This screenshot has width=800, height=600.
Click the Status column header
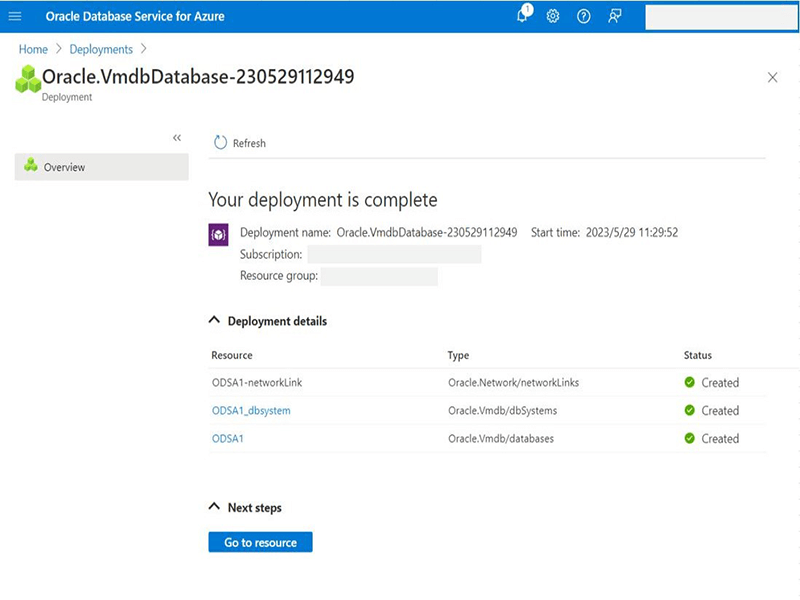pyautogui.click(x=697, y=355)
